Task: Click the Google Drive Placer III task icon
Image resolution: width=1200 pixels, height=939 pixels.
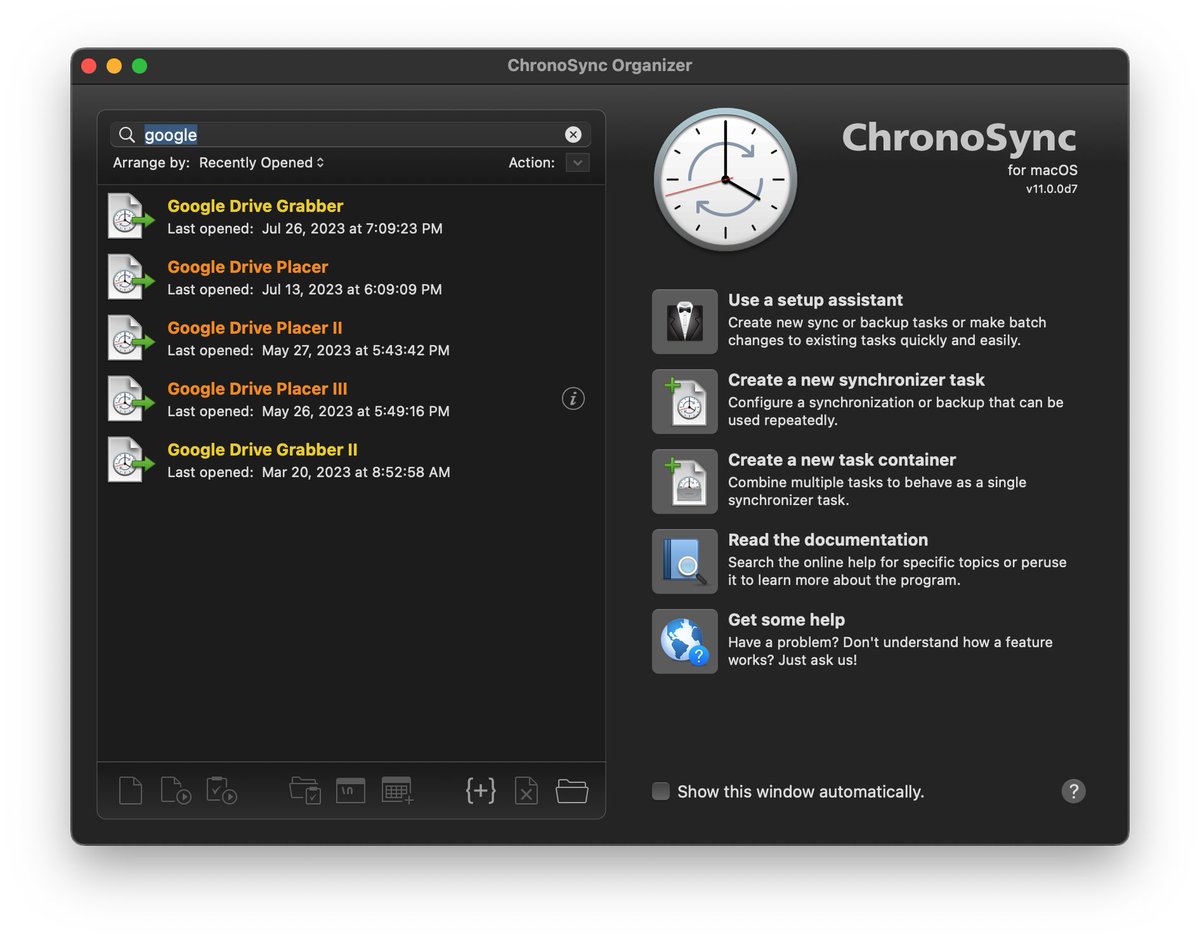Action: (131, 399)
